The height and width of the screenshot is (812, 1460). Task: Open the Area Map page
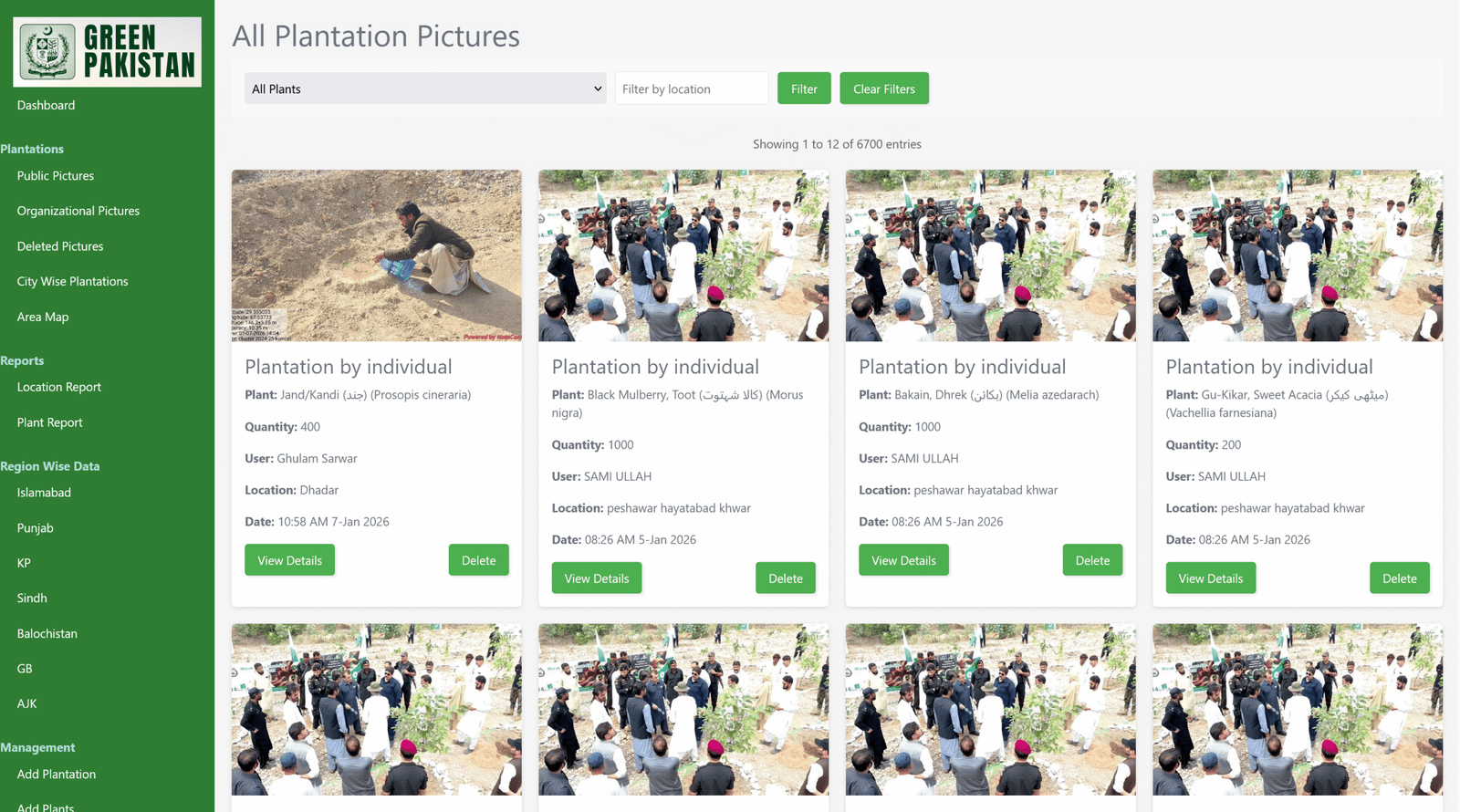[x=43, y=317]
